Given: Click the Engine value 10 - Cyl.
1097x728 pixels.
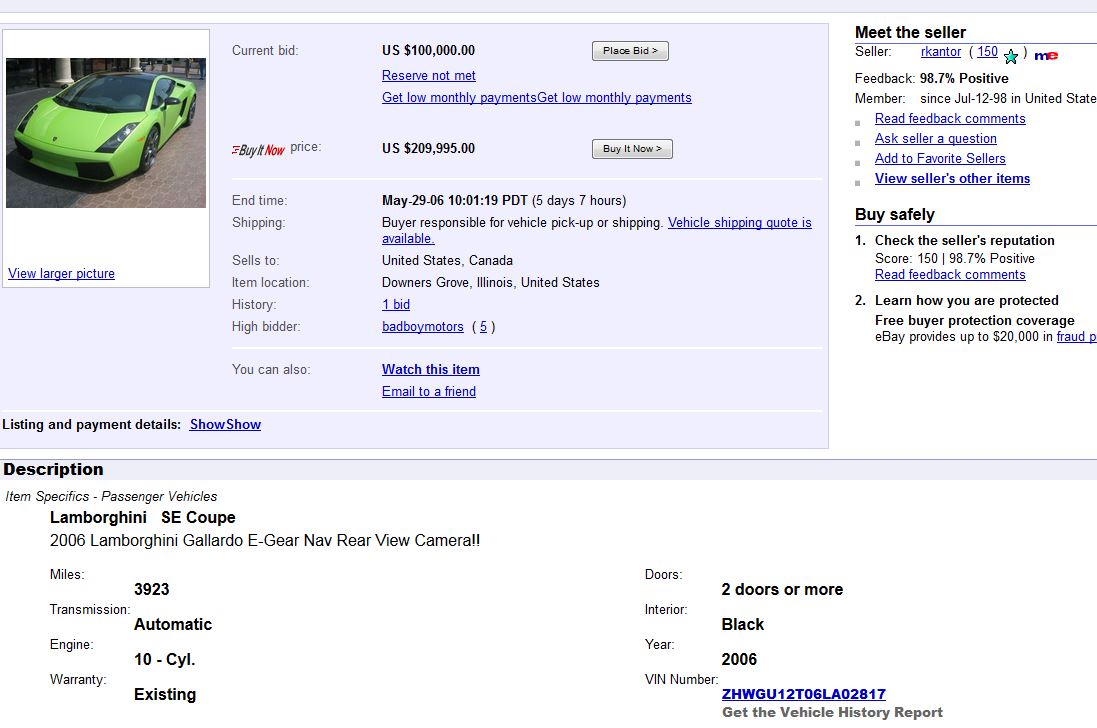Looking at the screenshot, I should pyautogui.click(x=164, y=659).
